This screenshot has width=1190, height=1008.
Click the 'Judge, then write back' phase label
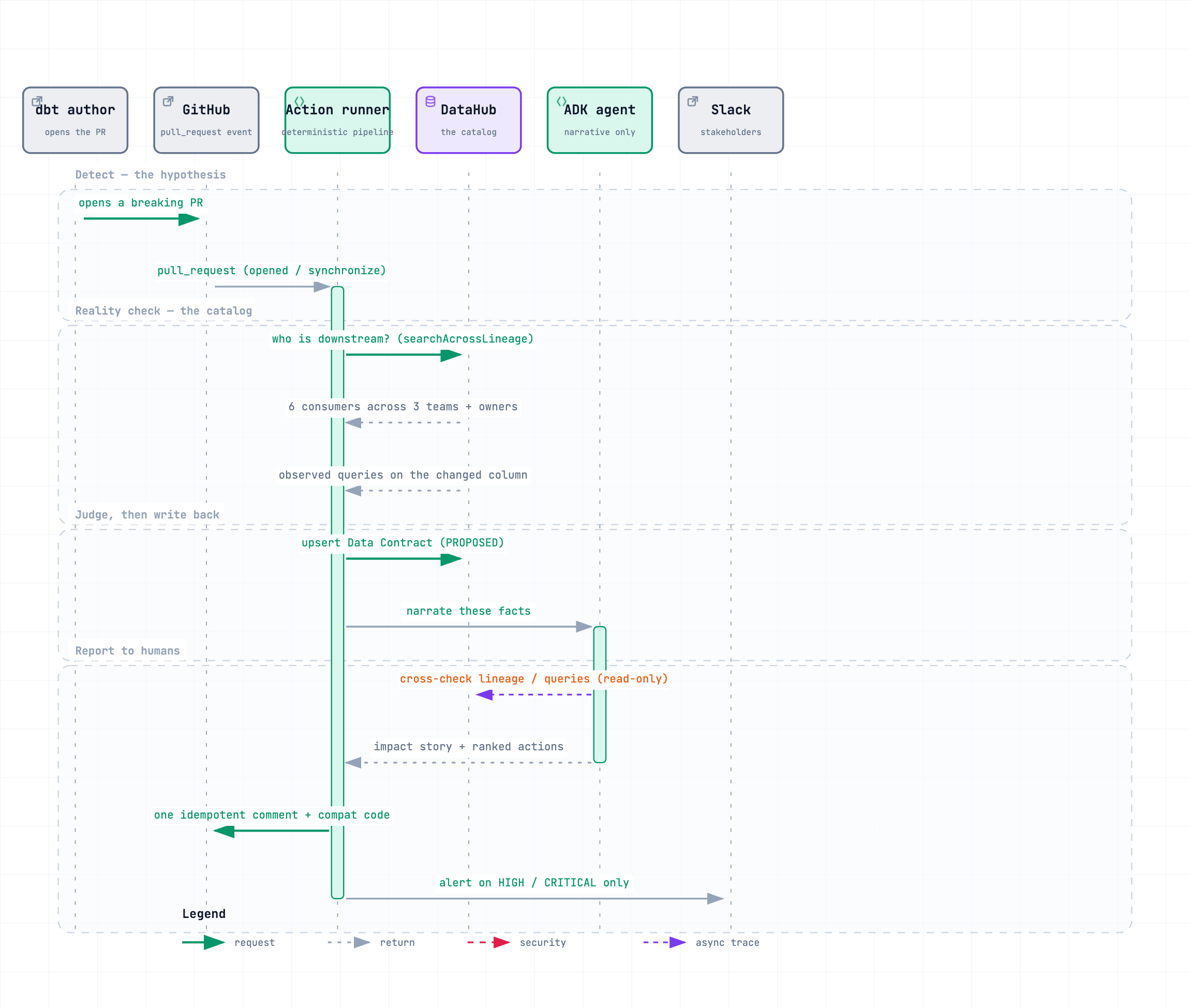(x=147, y=515)
